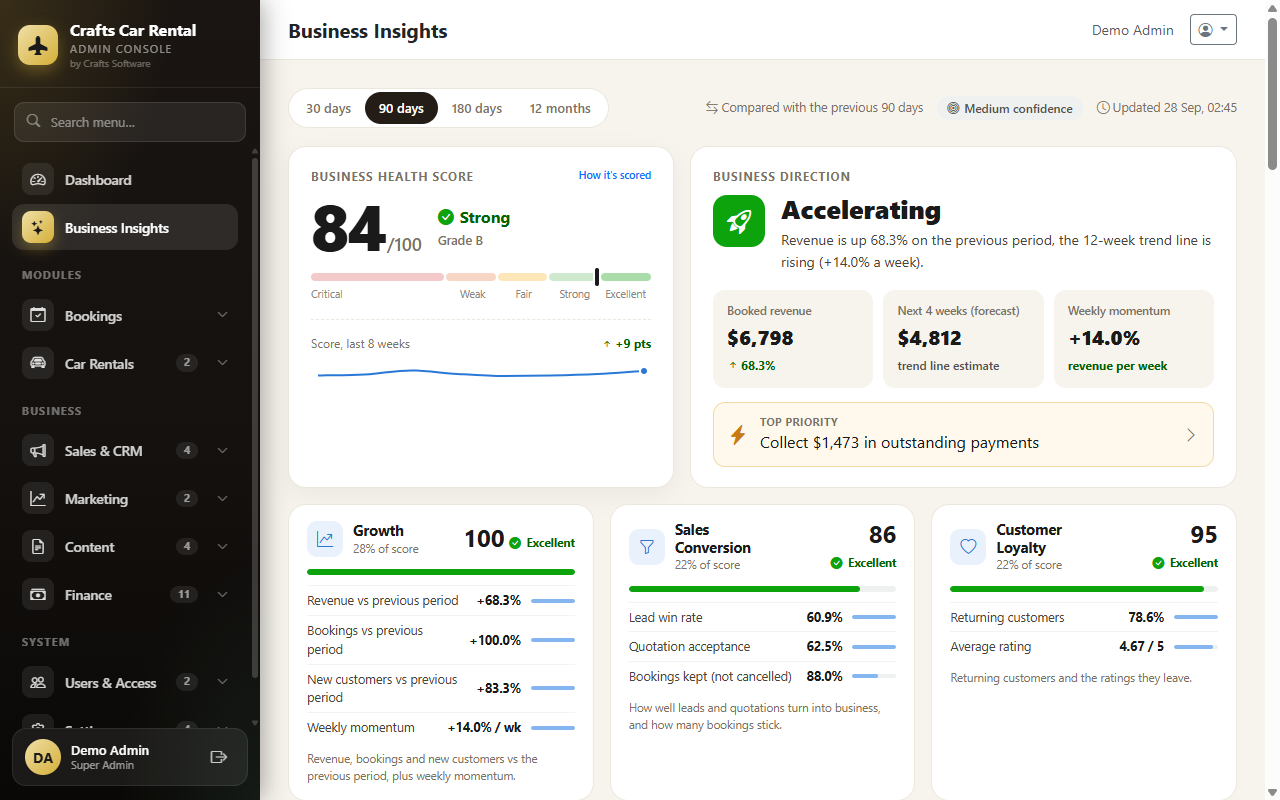Expand the Marketing submenu chevron
Image resolution: width=1280 pixels, height=800 pixels.
coord(222,499)
